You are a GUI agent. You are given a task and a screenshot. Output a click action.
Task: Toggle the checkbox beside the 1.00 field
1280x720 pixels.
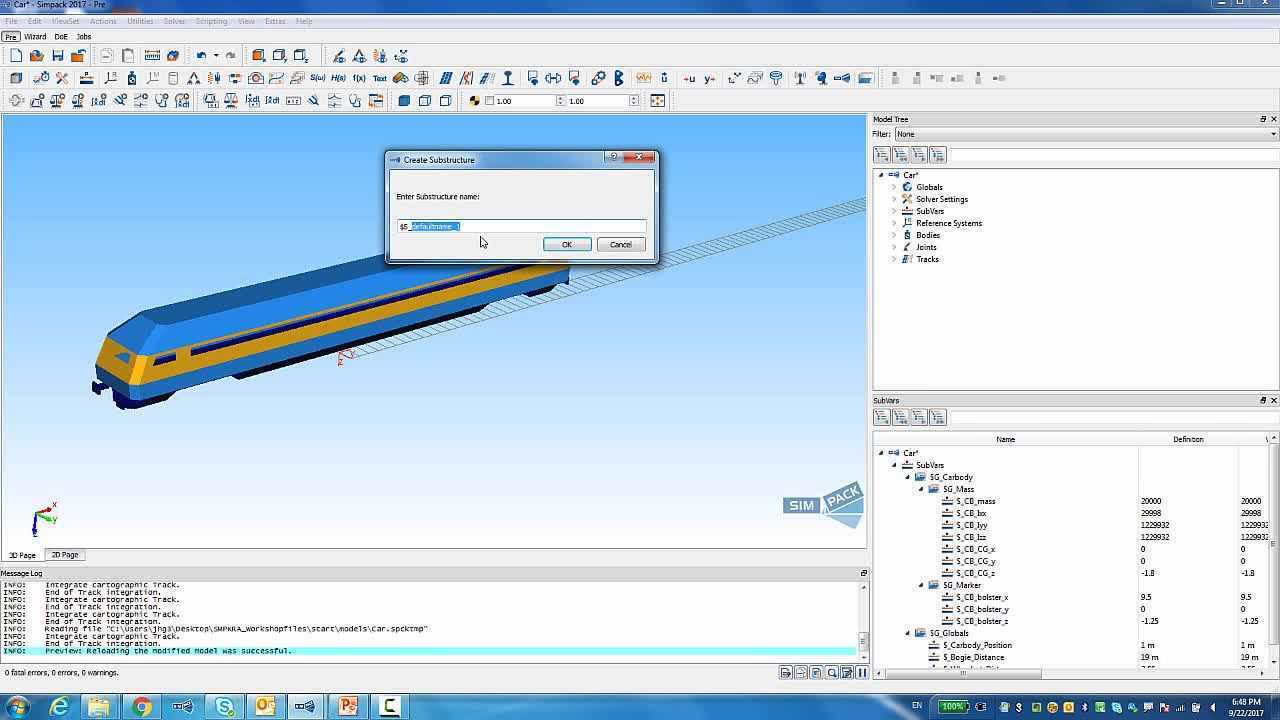(489, 101)
